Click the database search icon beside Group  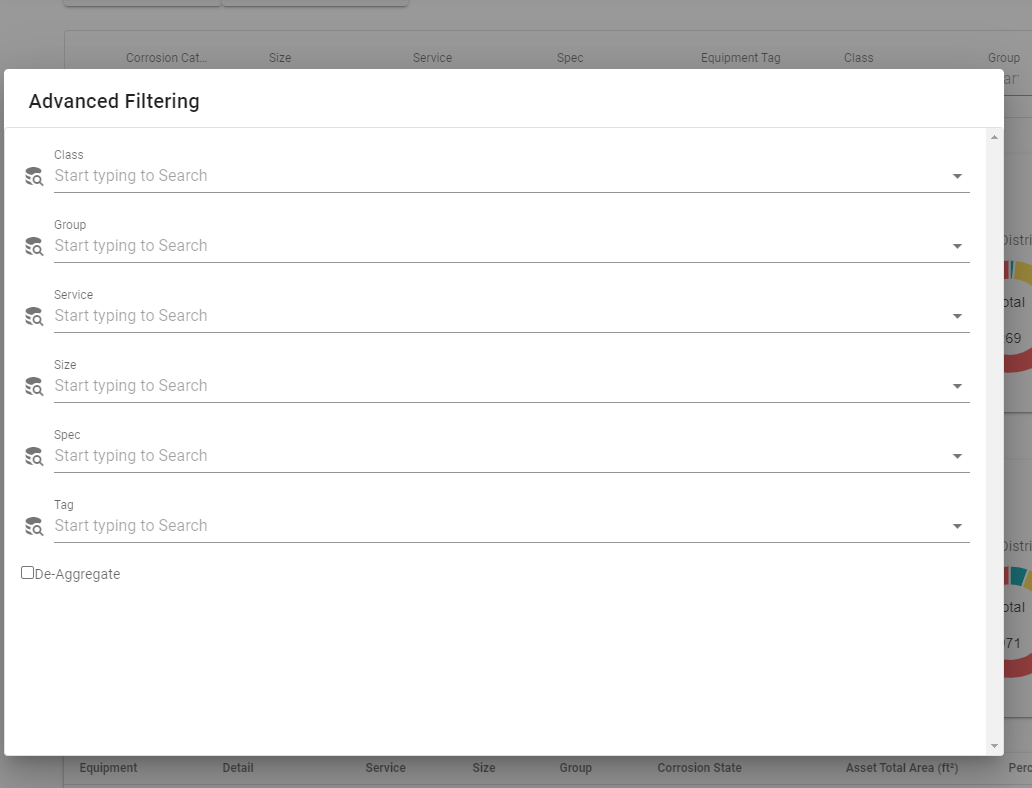(34, 247)
